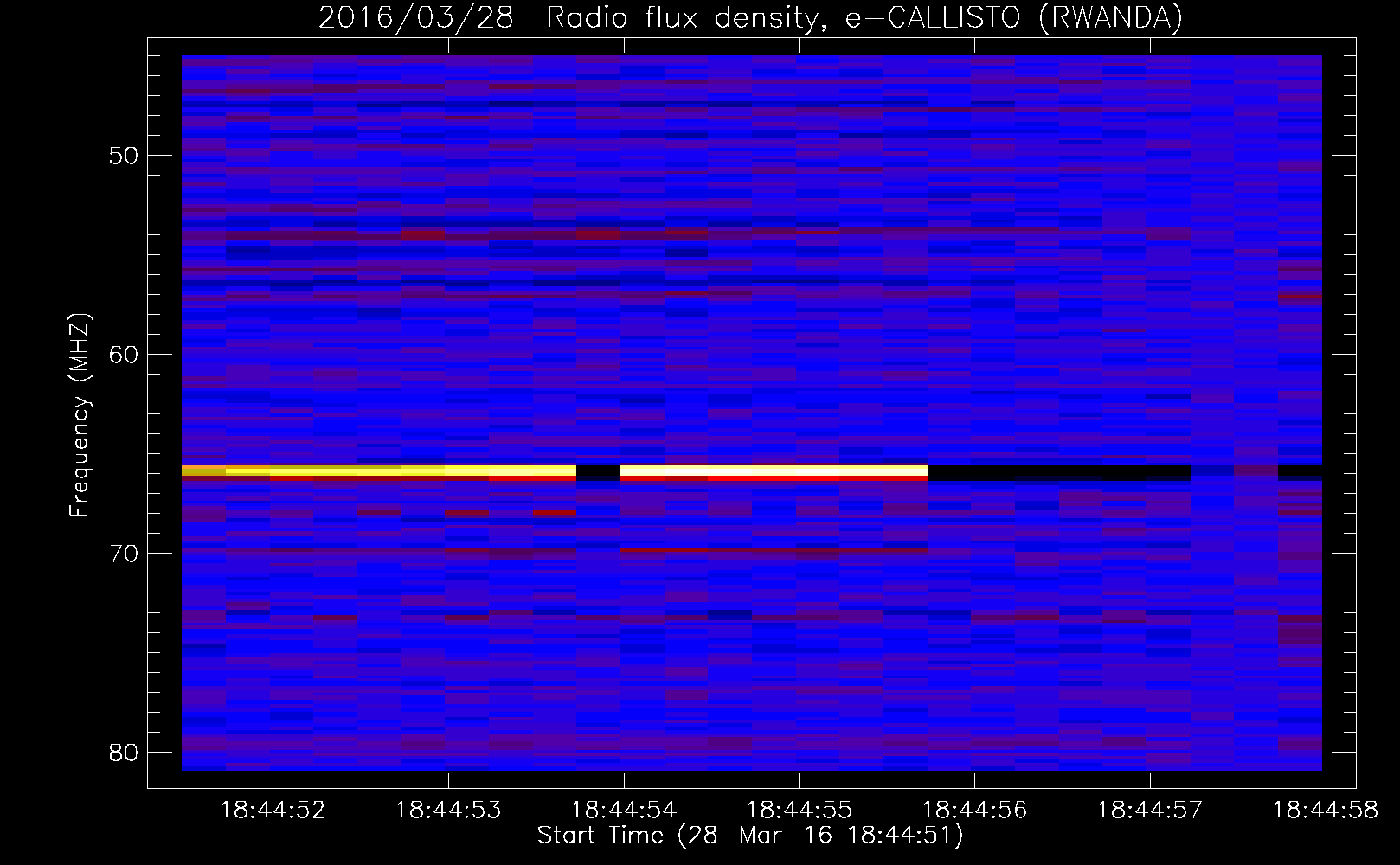Click the 18:44:53 time tick label

point(448,811)
